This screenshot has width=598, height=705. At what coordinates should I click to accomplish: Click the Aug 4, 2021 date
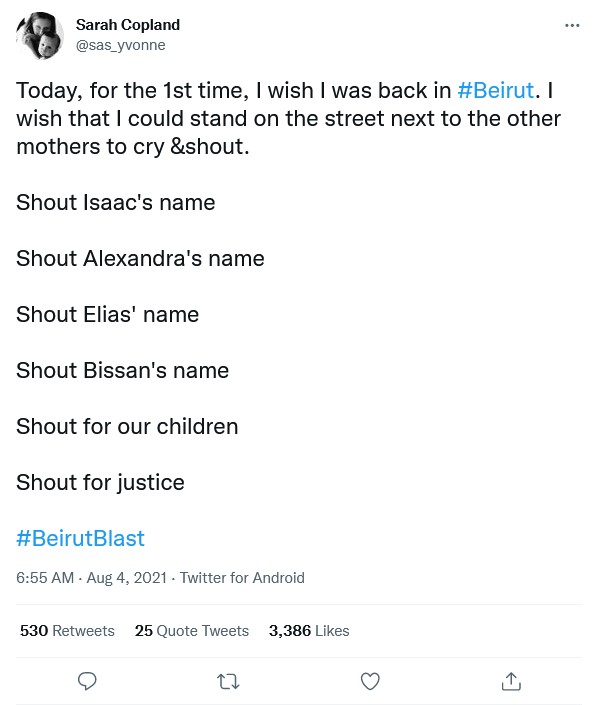[126, 578]
